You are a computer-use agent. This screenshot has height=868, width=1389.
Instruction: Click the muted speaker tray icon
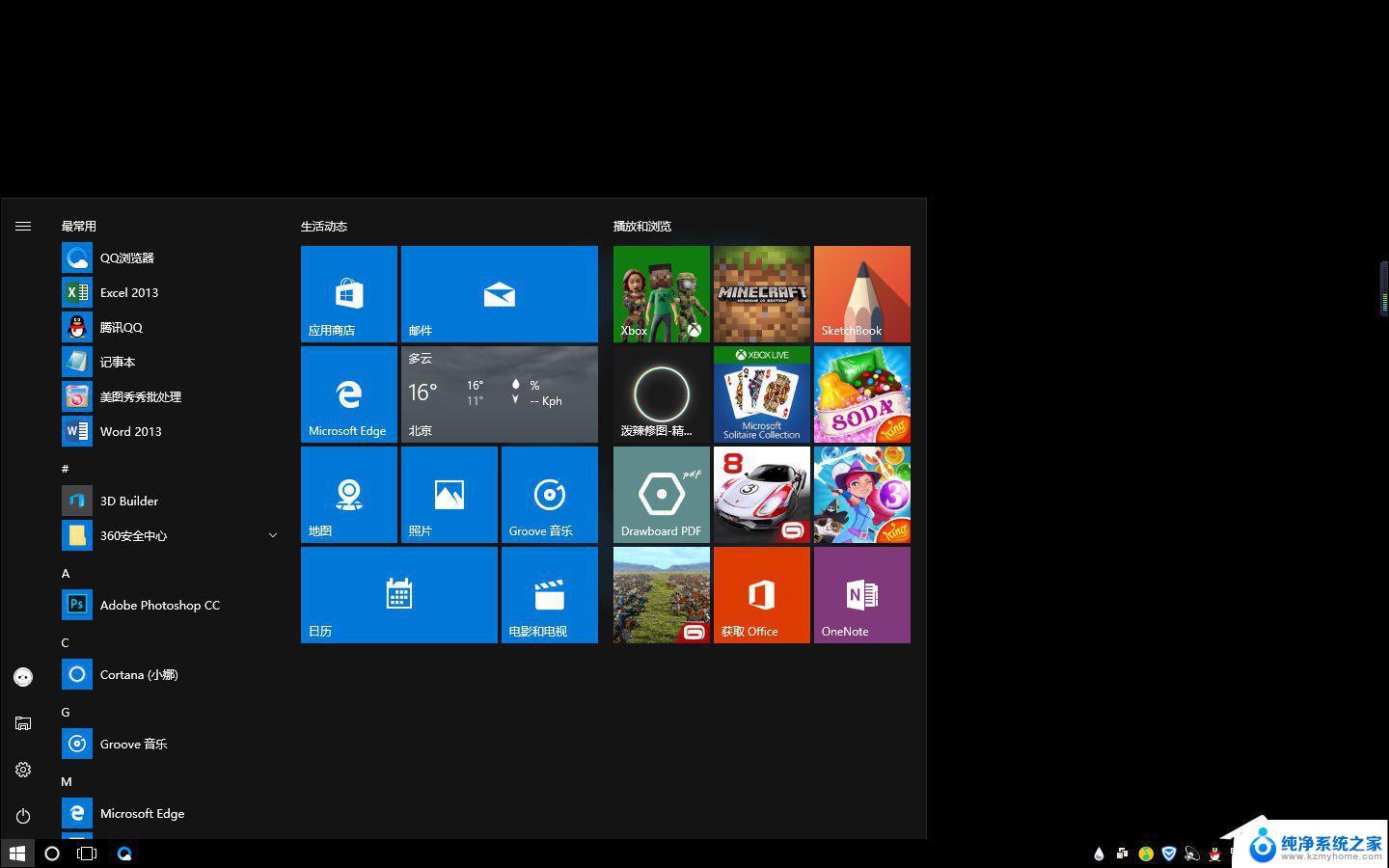pyautogui.click(x=1192, y=854)
